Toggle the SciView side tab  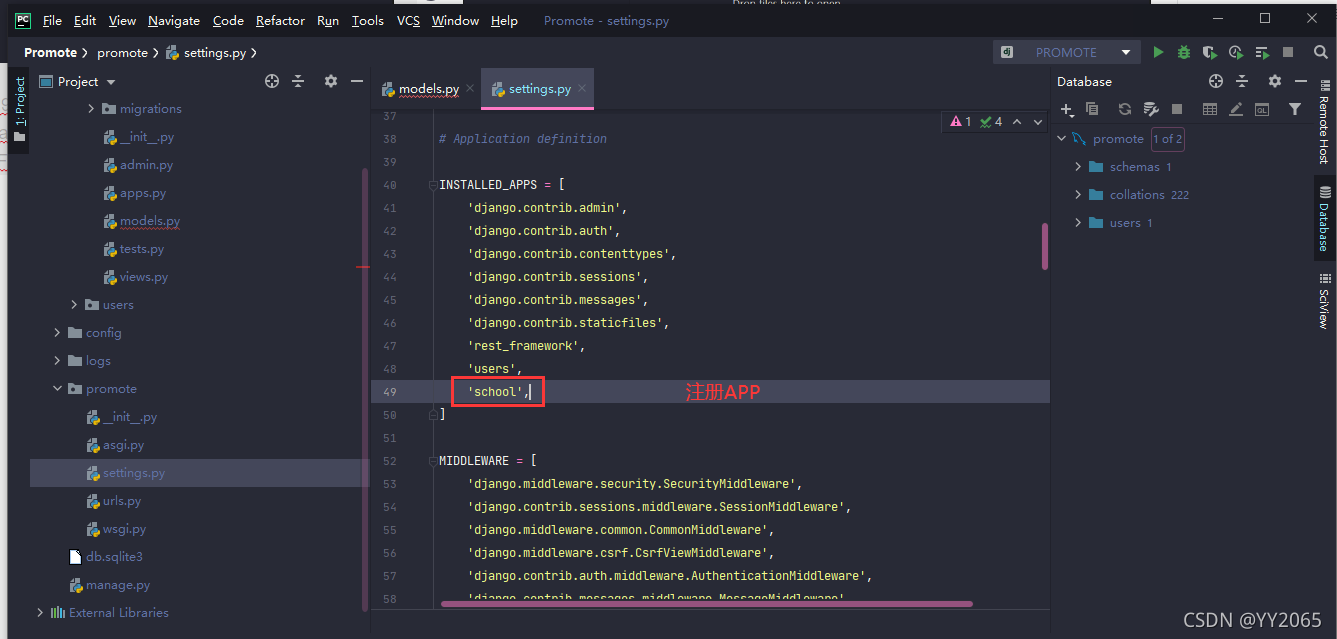click(1324, 301)
